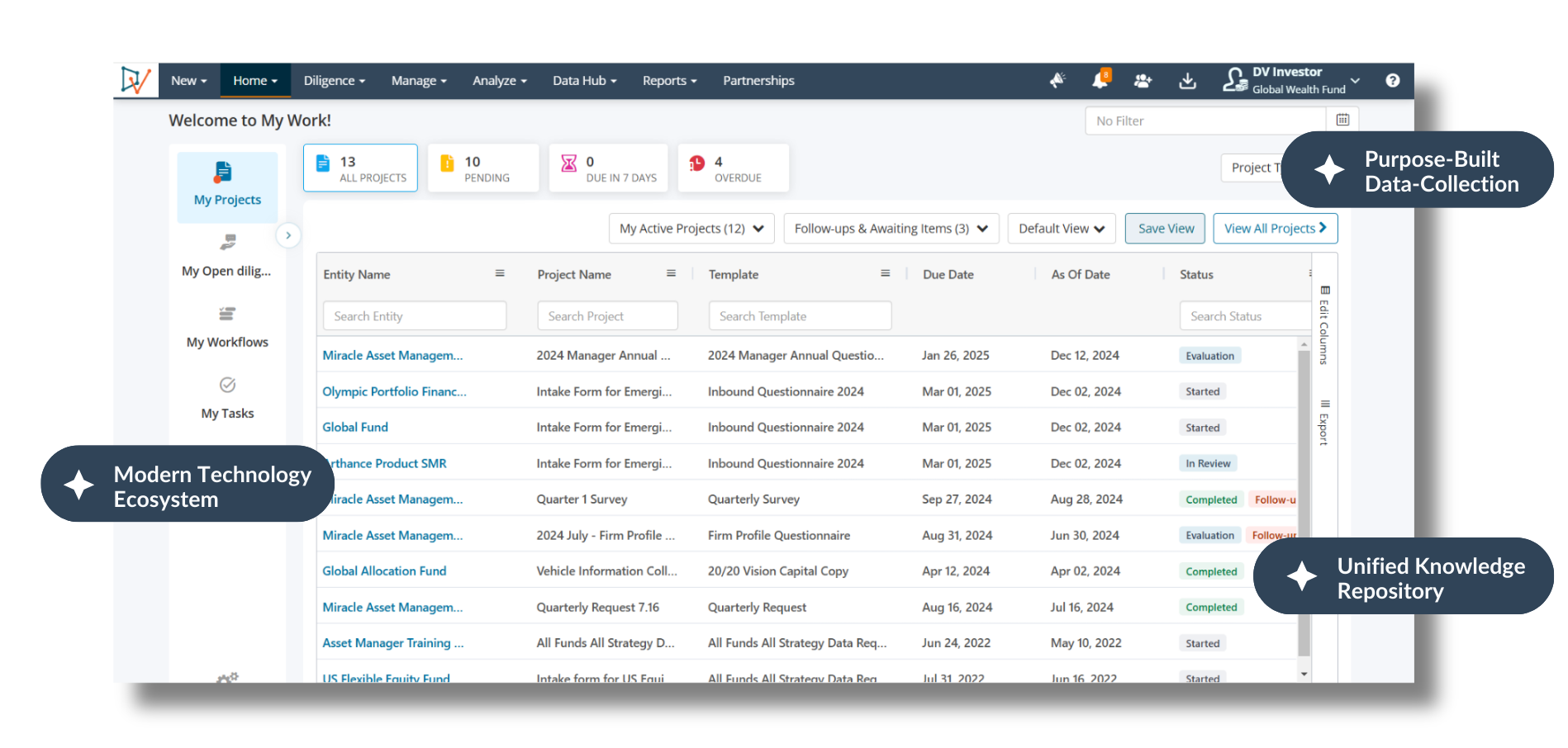Open Follow-ups & Awaiting Items dropdown
Image resolution: width=1568 pixels, height=748 pixels.
pyautogui.click(x=891, y=229)
